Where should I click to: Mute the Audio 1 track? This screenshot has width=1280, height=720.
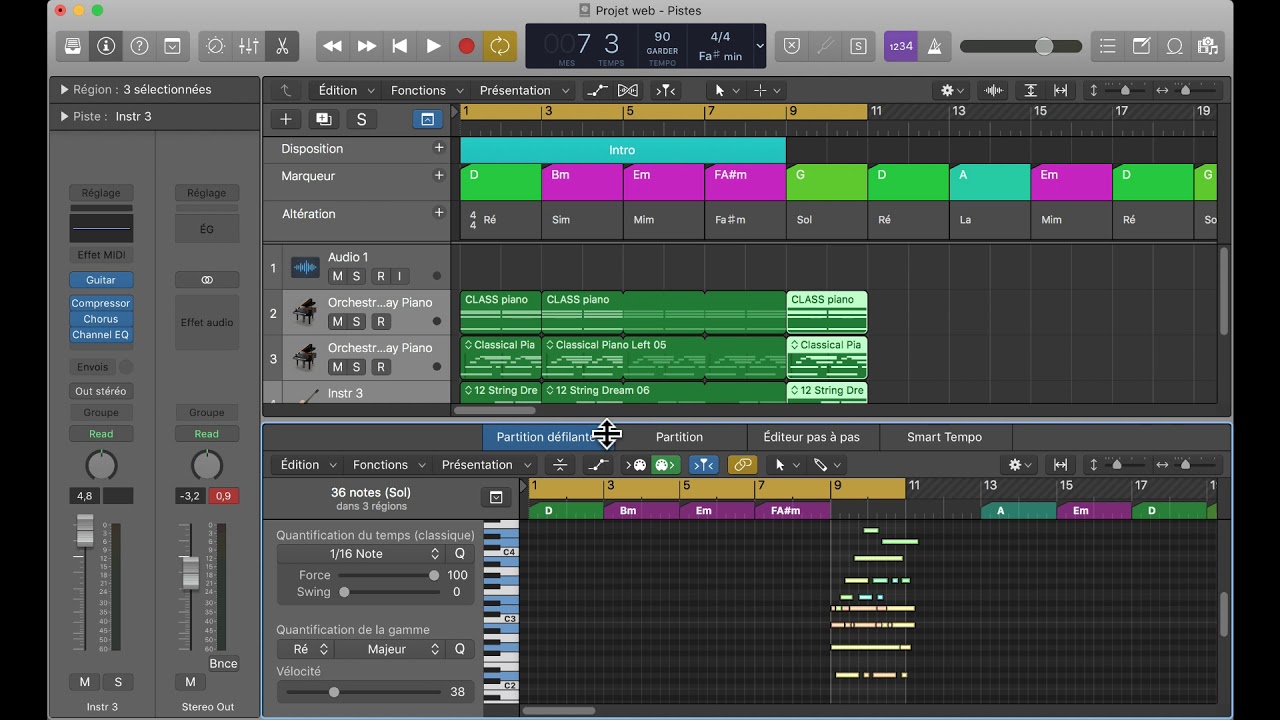(x=337, y=276)
